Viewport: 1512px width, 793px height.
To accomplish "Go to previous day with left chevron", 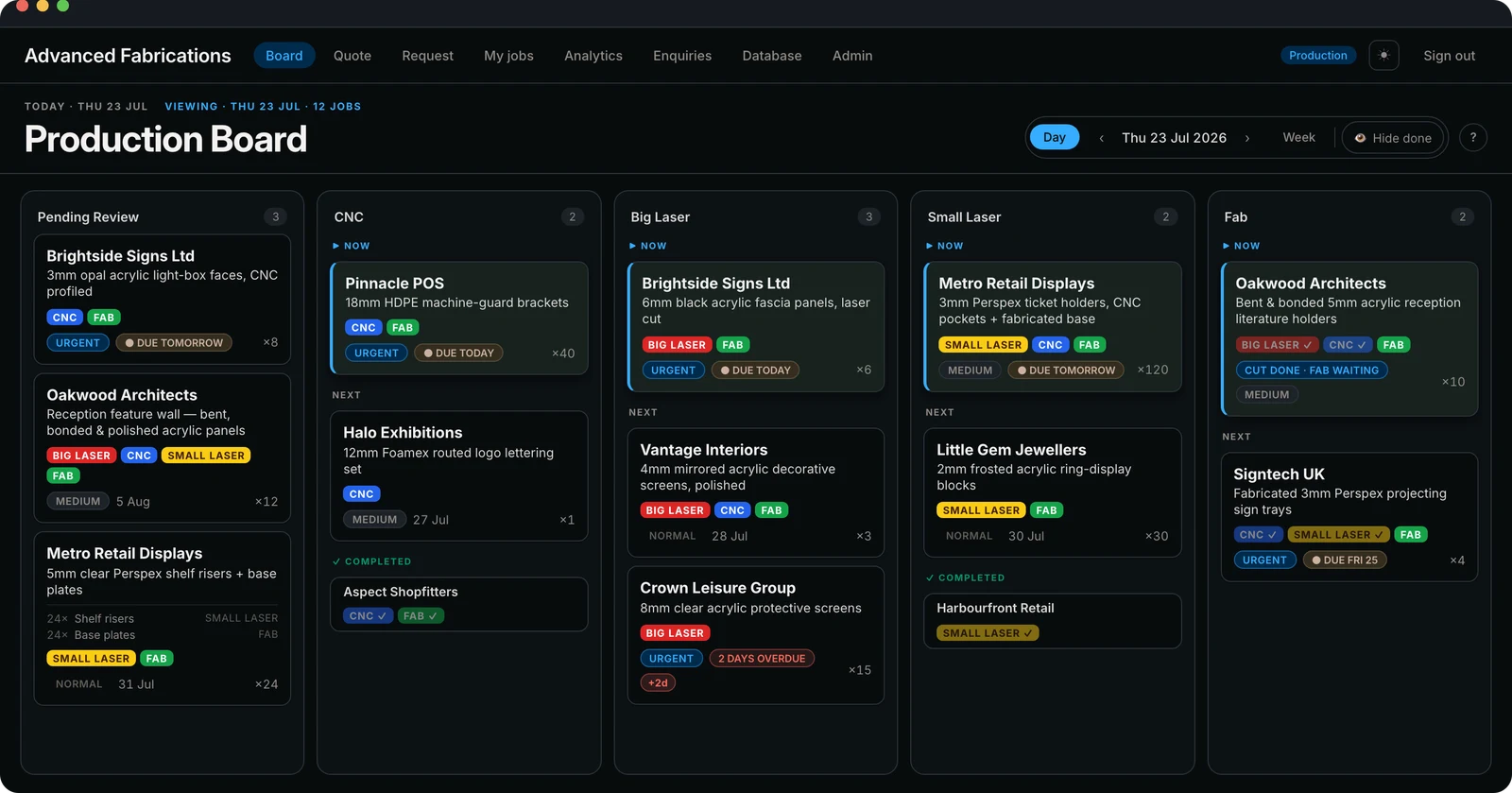I will 1101,138.
